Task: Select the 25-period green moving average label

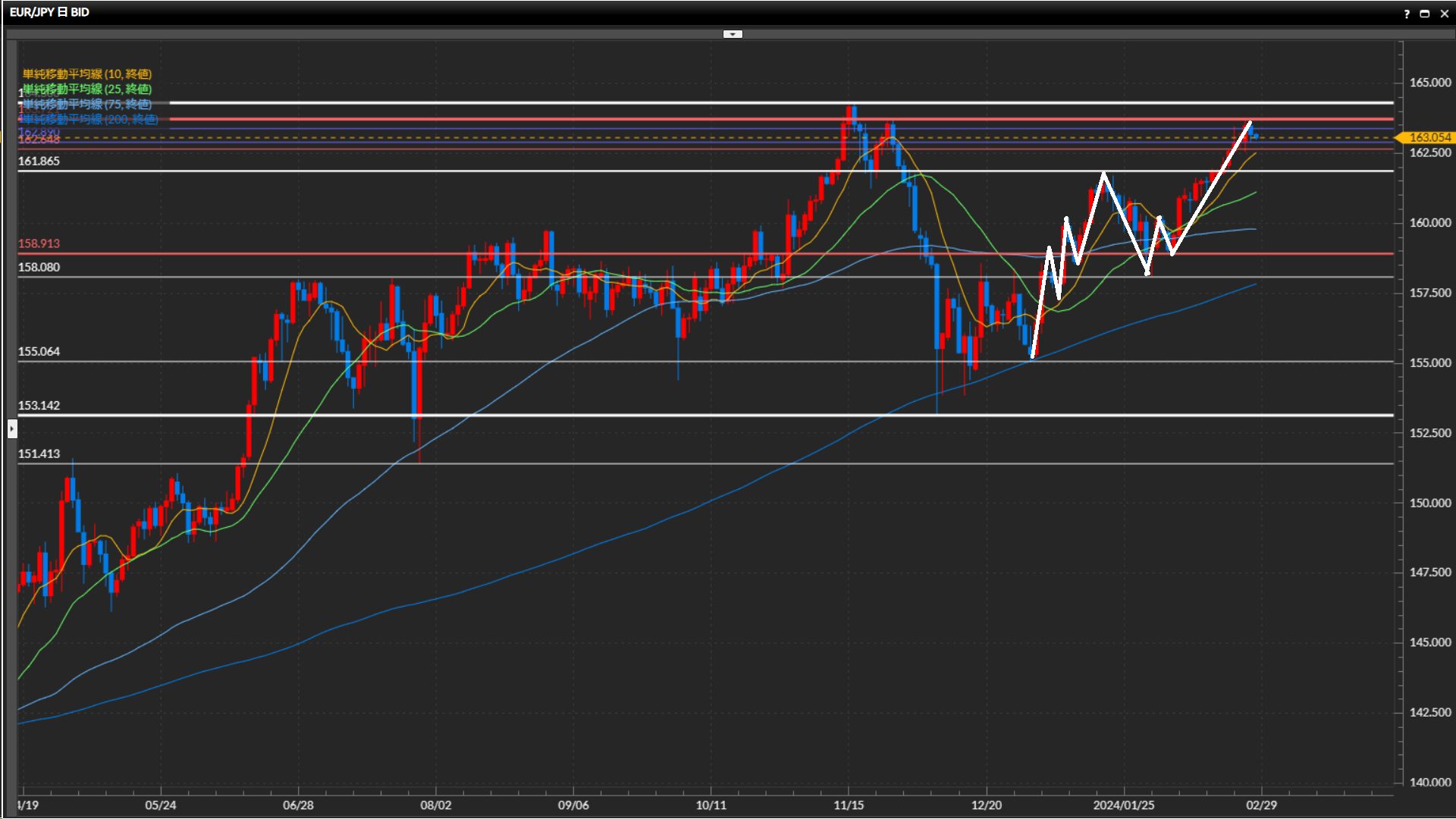Action: point(87,89)
